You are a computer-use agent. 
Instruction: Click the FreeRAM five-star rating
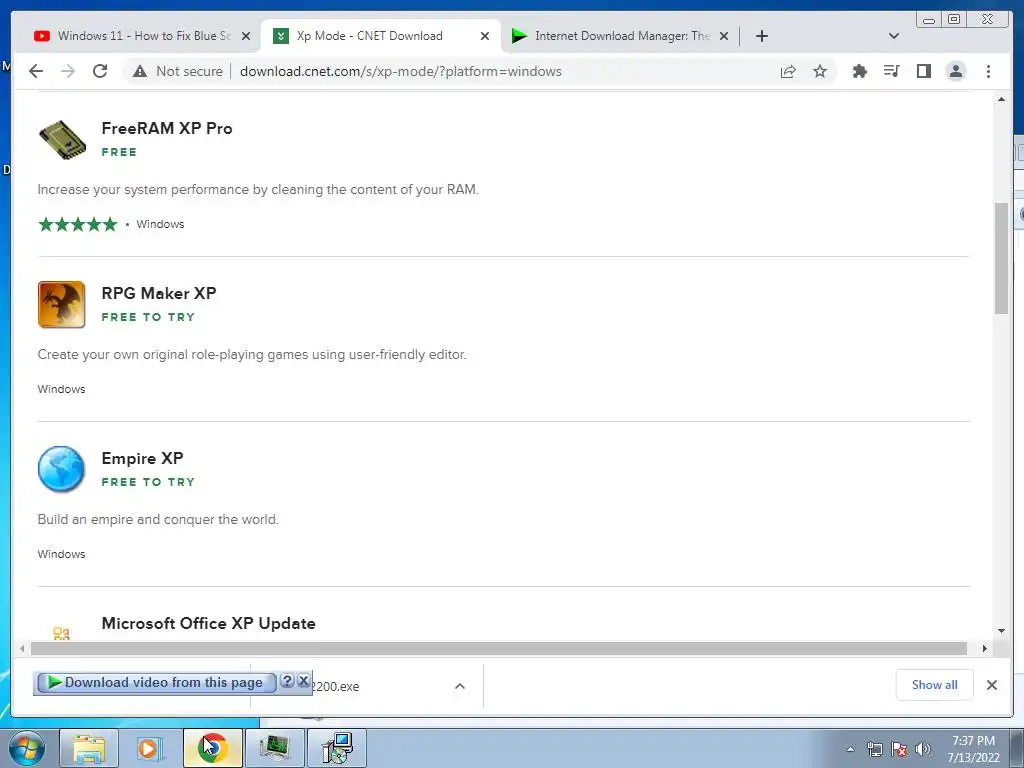pyautogui.click(x=78, y=225)
